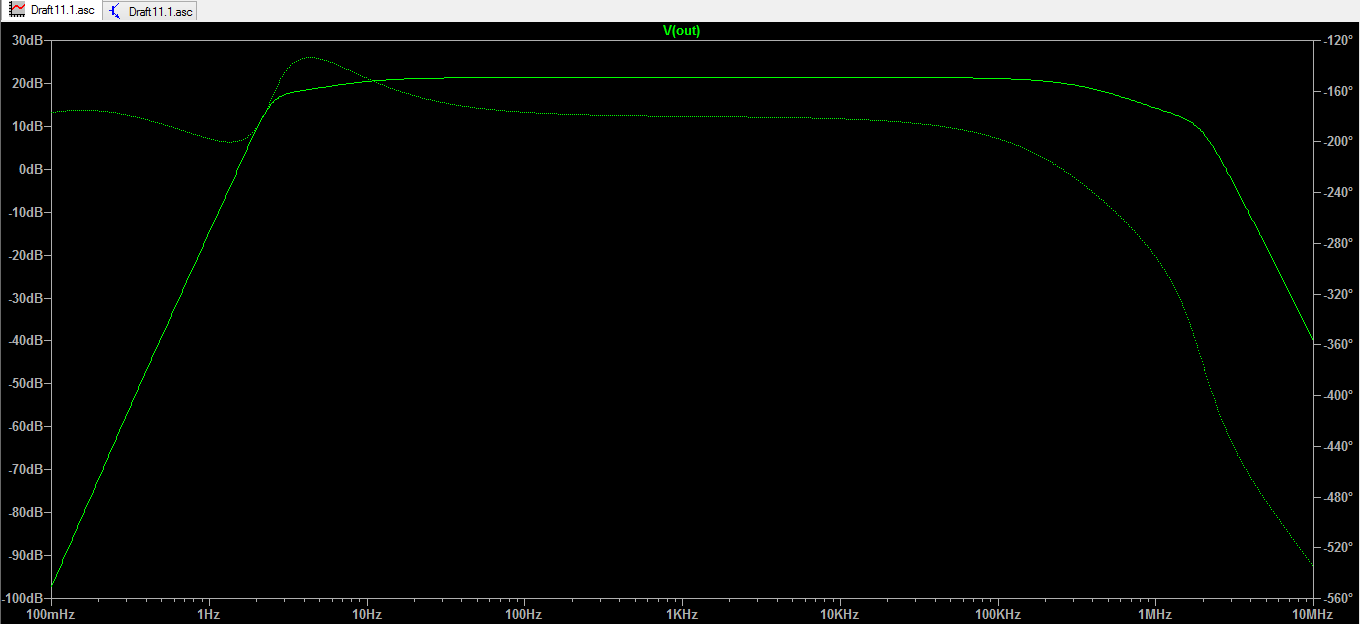
Task: Click the 10KHz frequency axis label
Action: coord(839,613)
